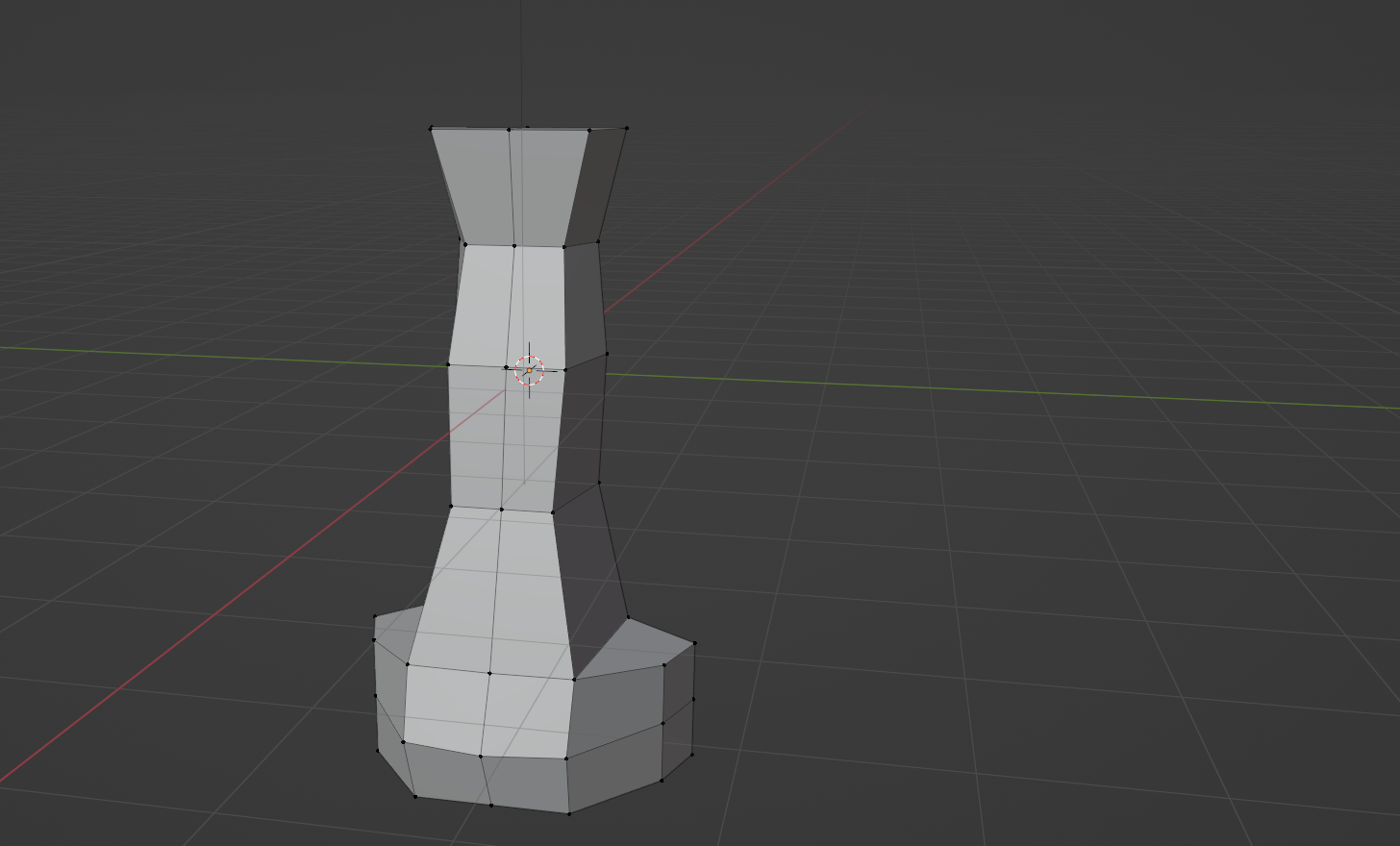Image resolution: width=1400 pixels, height=846 pixels.
Task: Click the flared top's large left front face
Action: click(x=473, y=186)
